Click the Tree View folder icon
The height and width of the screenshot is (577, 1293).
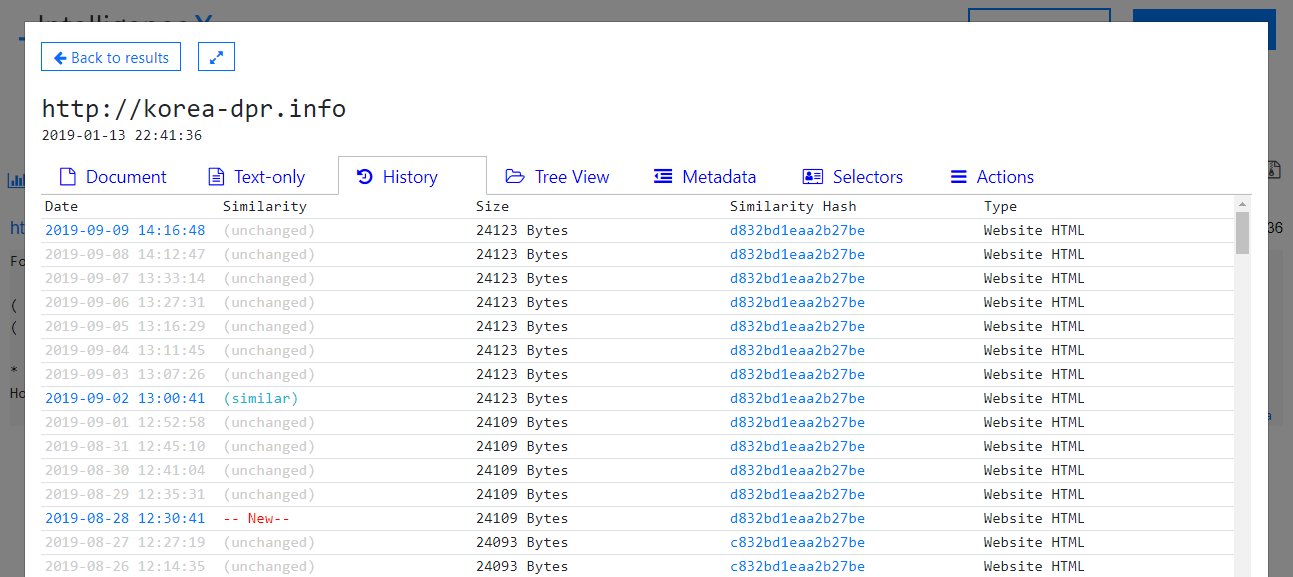tap(515, 177)
